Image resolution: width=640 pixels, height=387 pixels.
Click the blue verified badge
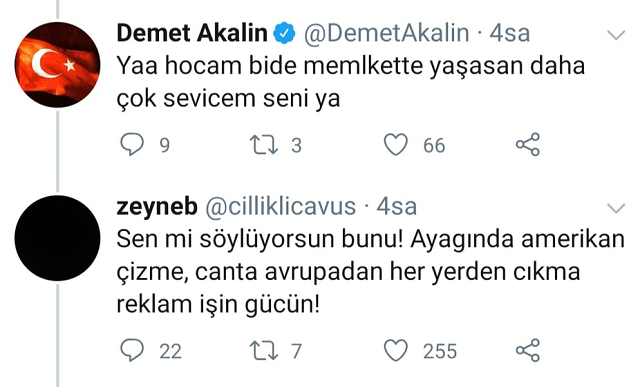pos(284,33)
